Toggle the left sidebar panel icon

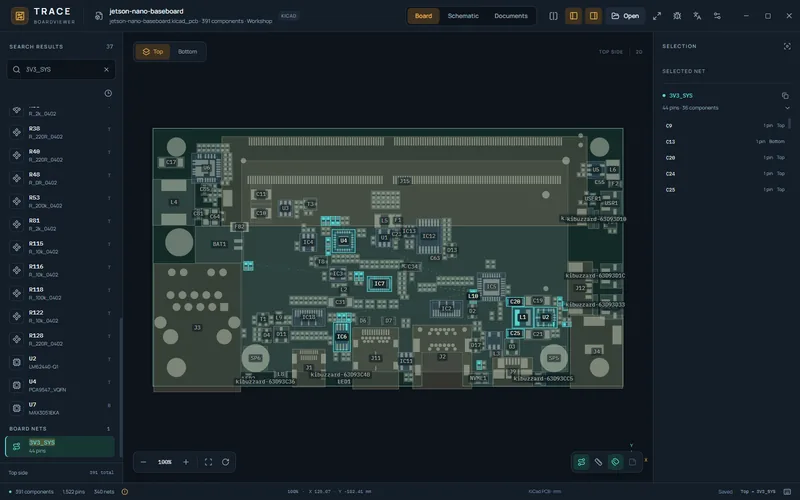(x=573, y=16)
